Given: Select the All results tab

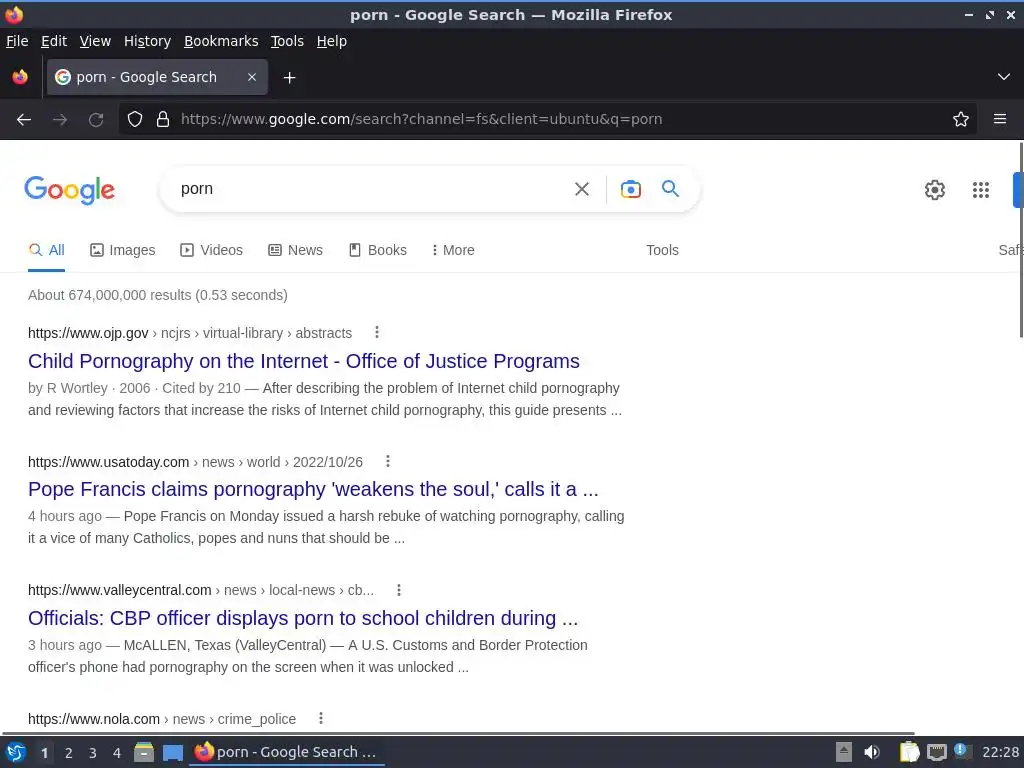Looking at the screenshot, I should pos(46,250).
